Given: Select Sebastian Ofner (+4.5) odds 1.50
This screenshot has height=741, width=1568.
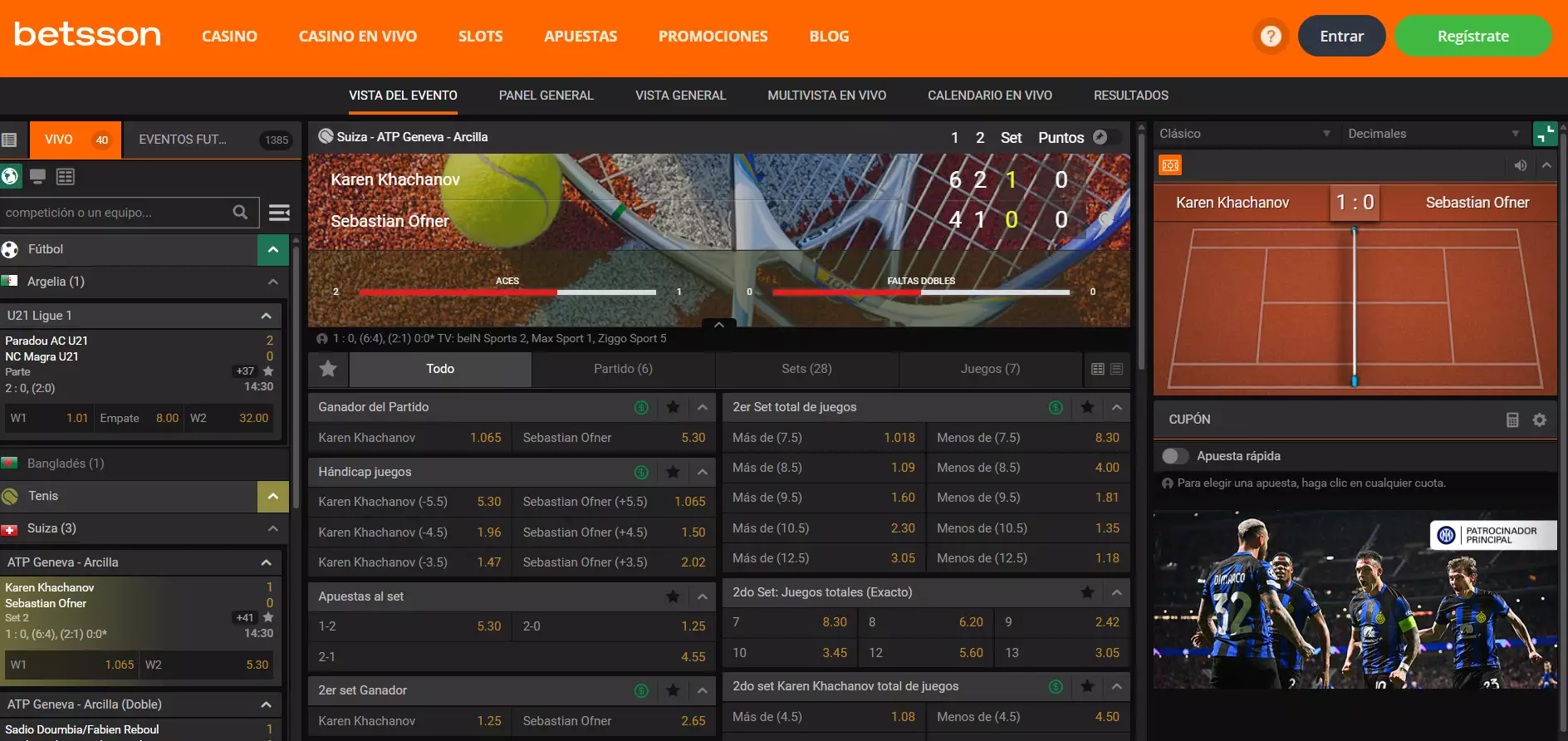Looking at the screenshot, I should tap(614, 532).
